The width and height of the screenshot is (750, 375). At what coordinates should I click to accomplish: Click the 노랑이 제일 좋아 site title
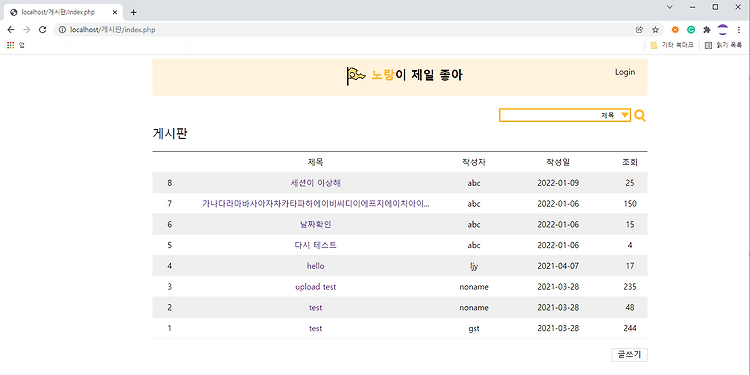(417, 75)
